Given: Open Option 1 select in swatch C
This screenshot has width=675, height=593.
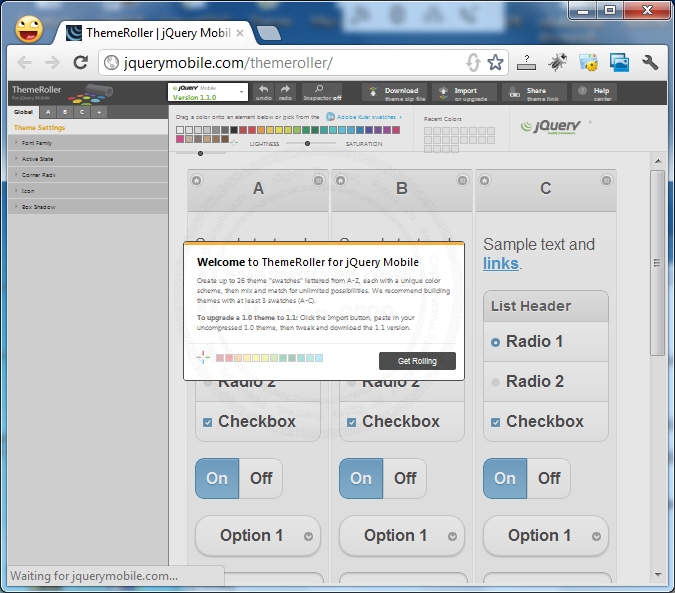Looking at the screenshot, I should 546,536.
